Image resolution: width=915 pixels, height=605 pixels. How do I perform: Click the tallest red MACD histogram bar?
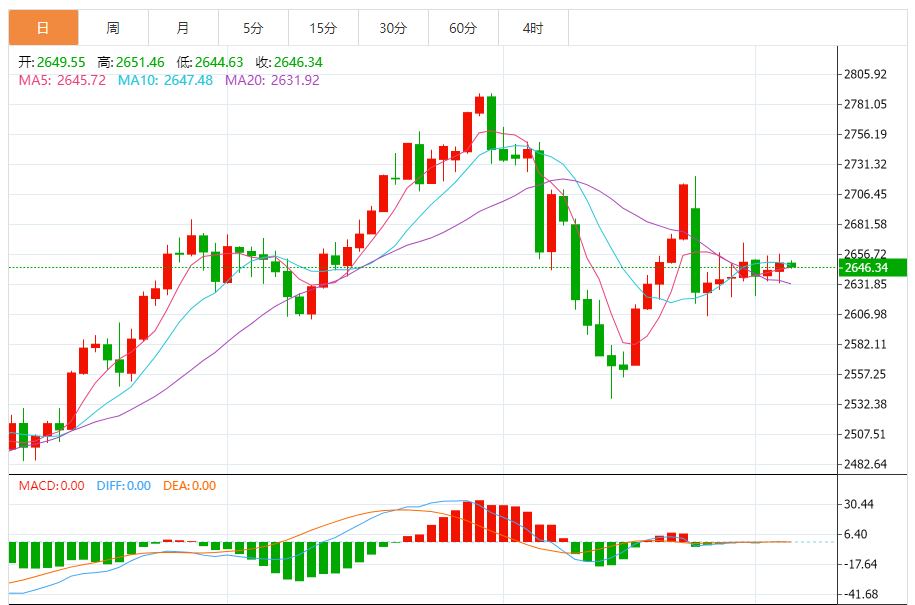[480, 521]
